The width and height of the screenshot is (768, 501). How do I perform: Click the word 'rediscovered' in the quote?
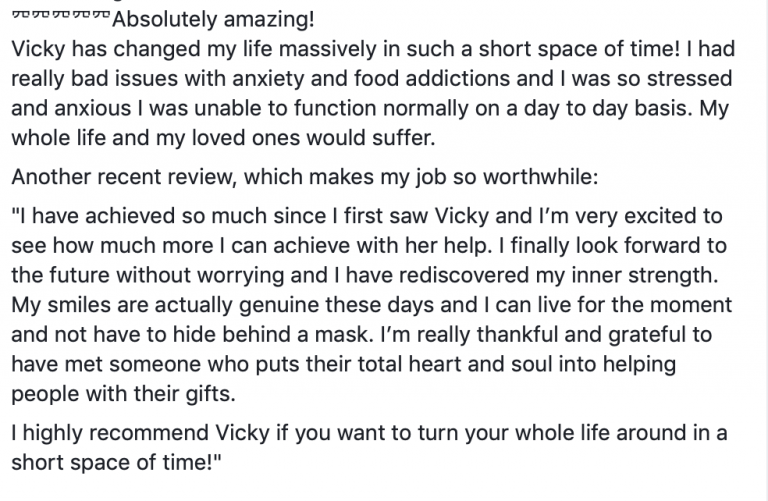pos(464,275)
